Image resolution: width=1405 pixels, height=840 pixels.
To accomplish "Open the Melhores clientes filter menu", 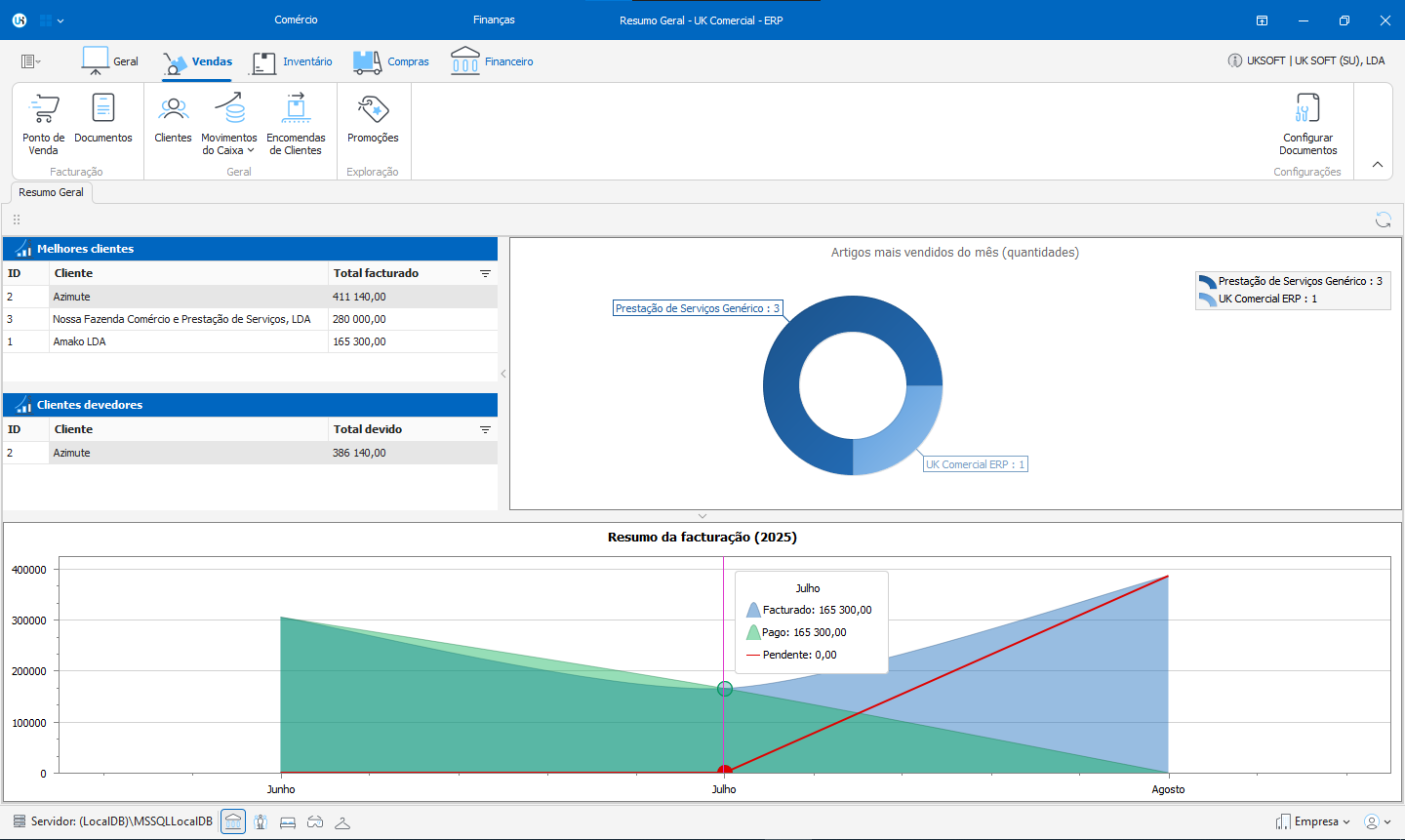I will [485, 274].
